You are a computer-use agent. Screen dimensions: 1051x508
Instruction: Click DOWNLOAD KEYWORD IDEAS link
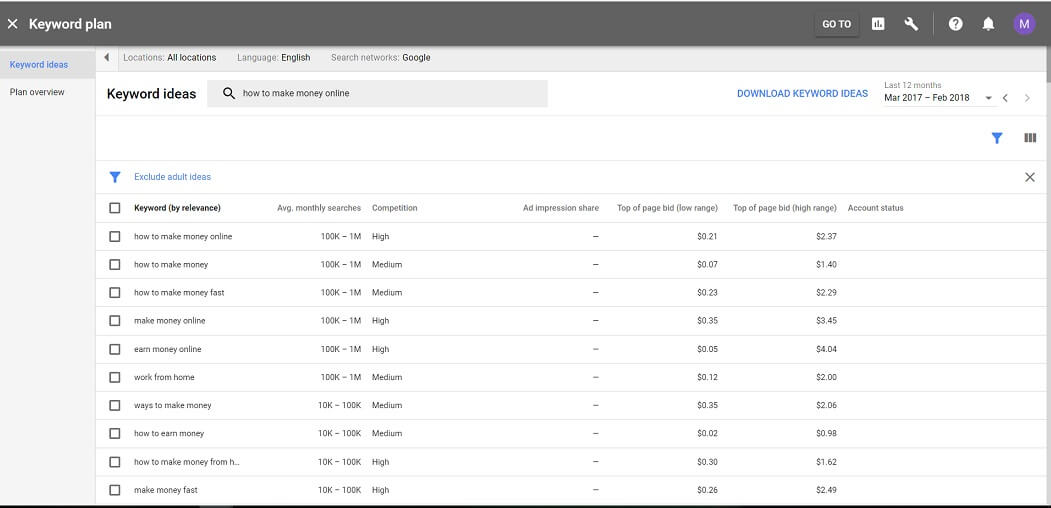(802, 94)
